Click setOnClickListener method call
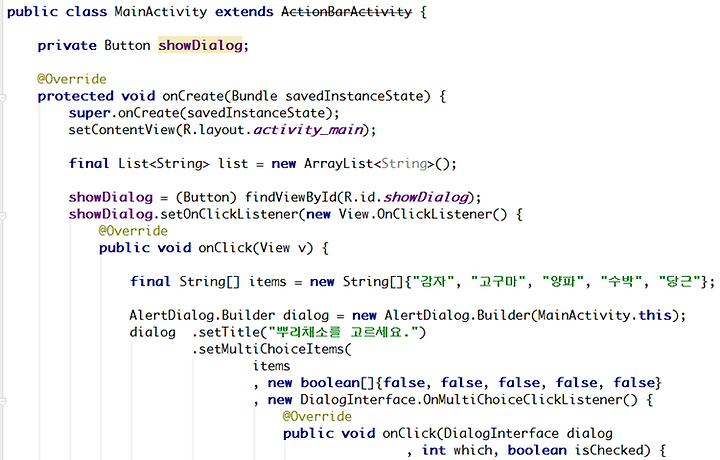 pyautogui.click(x=230, y=214)
